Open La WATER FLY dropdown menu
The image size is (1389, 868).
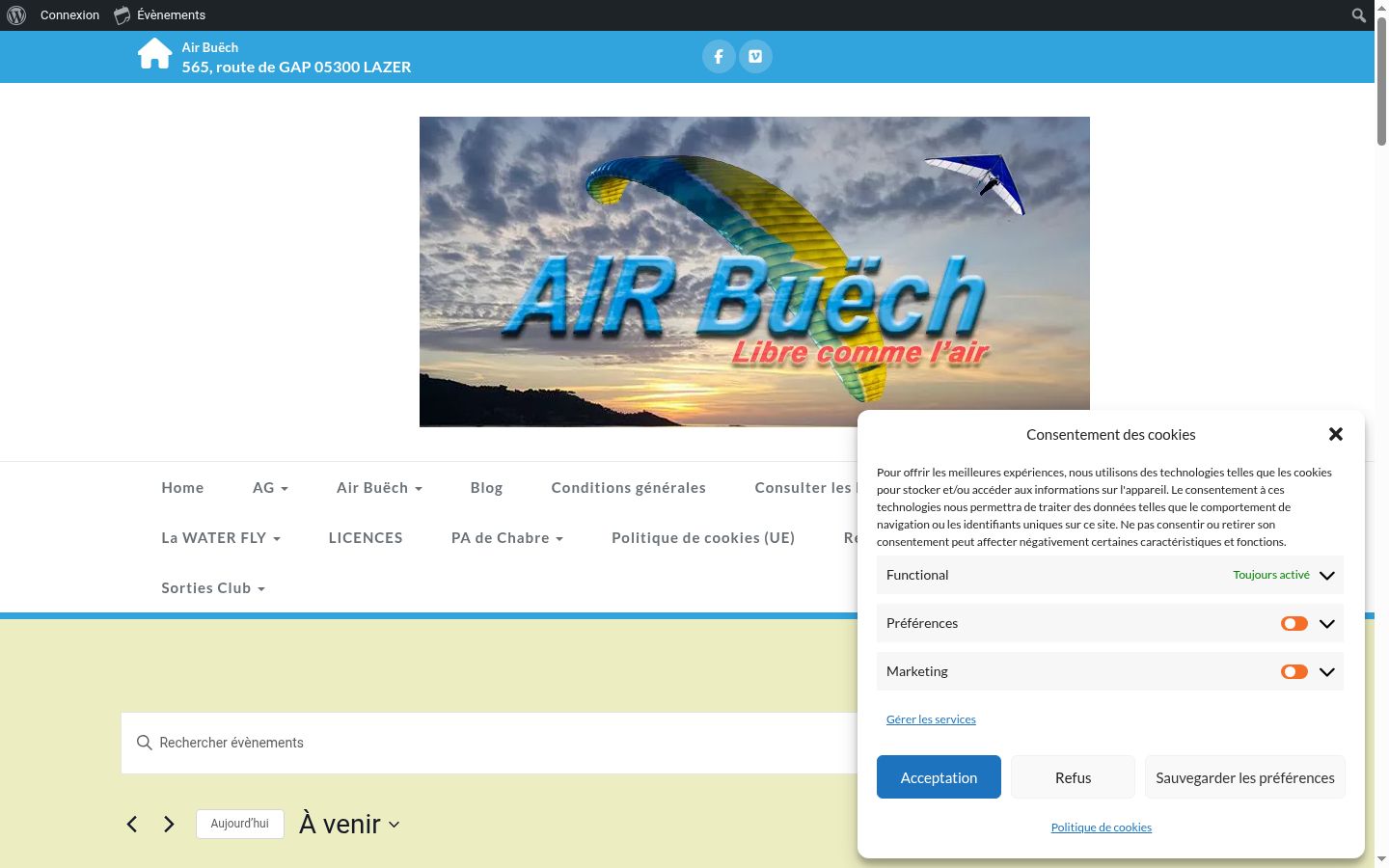221,538
